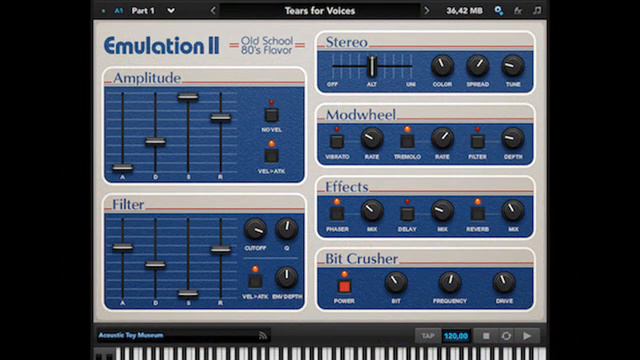Click the A1 part indicator
Viewport: 640px width, 360px height.
pos(118,11)
